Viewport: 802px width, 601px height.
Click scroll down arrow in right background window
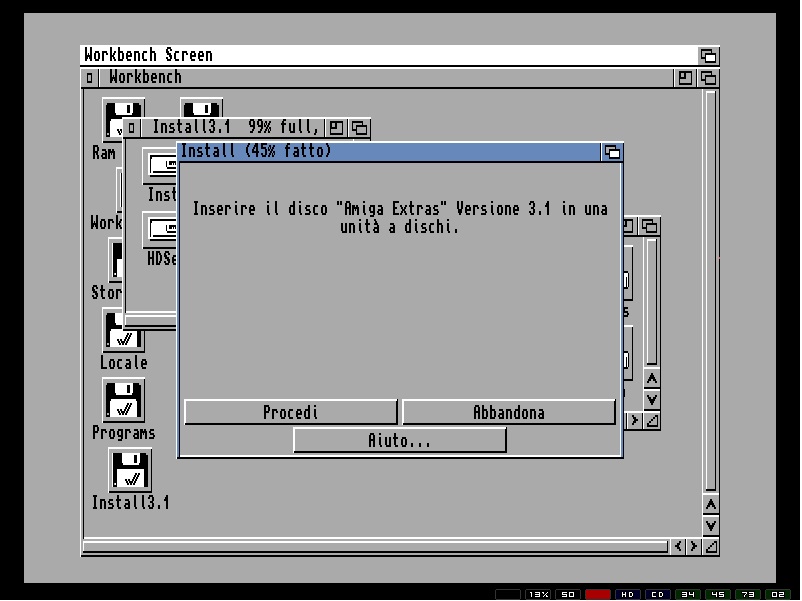point(652,399)
